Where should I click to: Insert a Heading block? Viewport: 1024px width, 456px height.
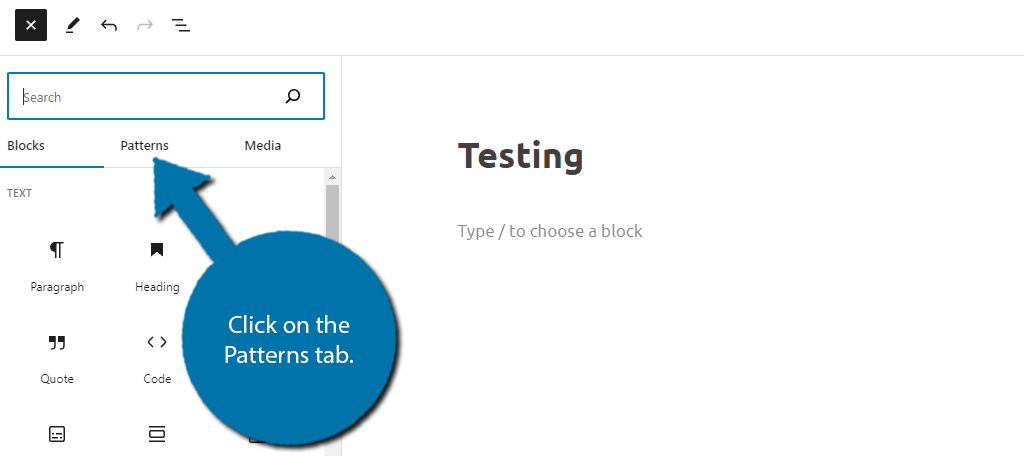click(x=157, y=266)
